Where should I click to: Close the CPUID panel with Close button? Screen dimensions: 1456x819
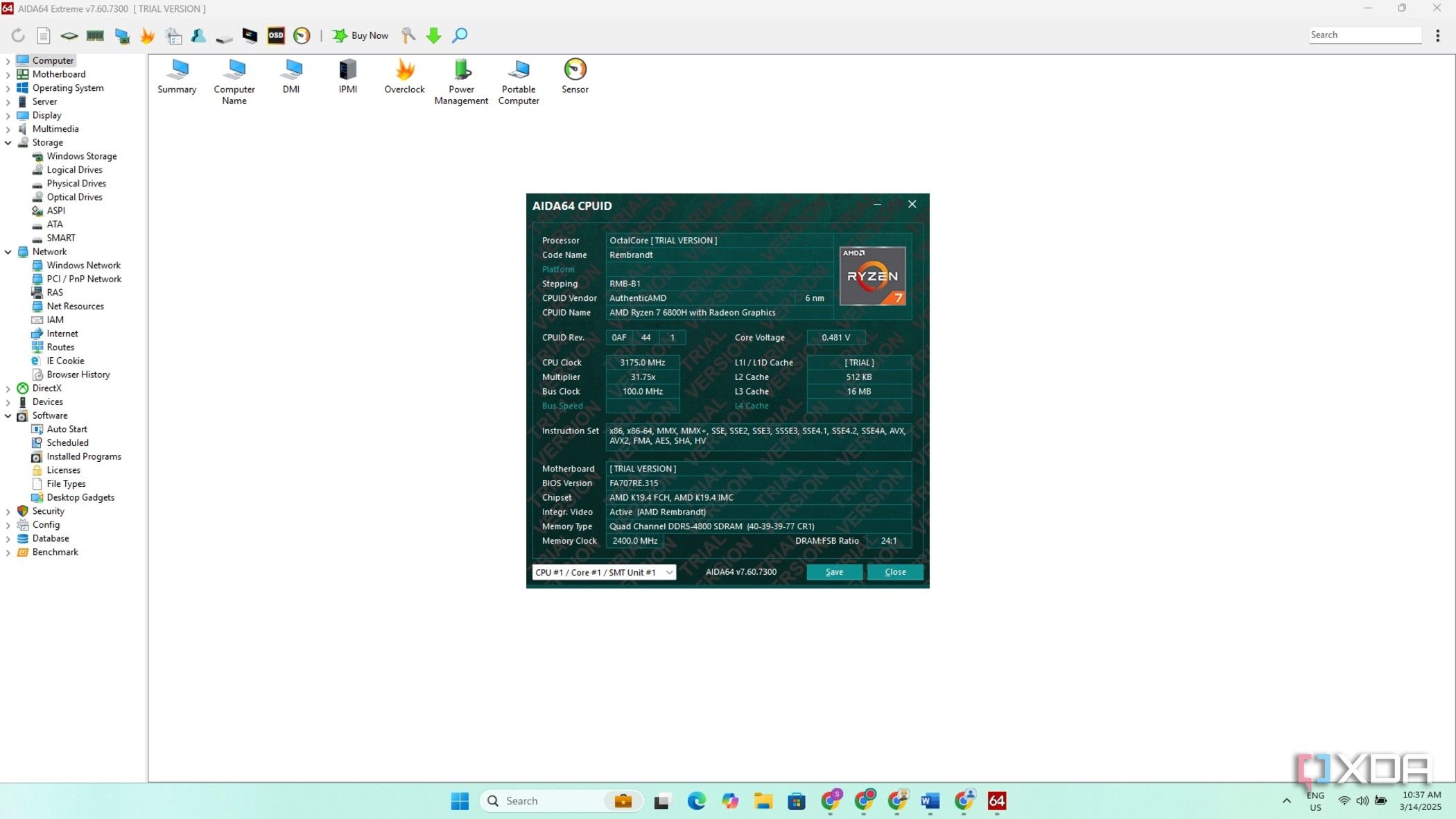[895, 572]
